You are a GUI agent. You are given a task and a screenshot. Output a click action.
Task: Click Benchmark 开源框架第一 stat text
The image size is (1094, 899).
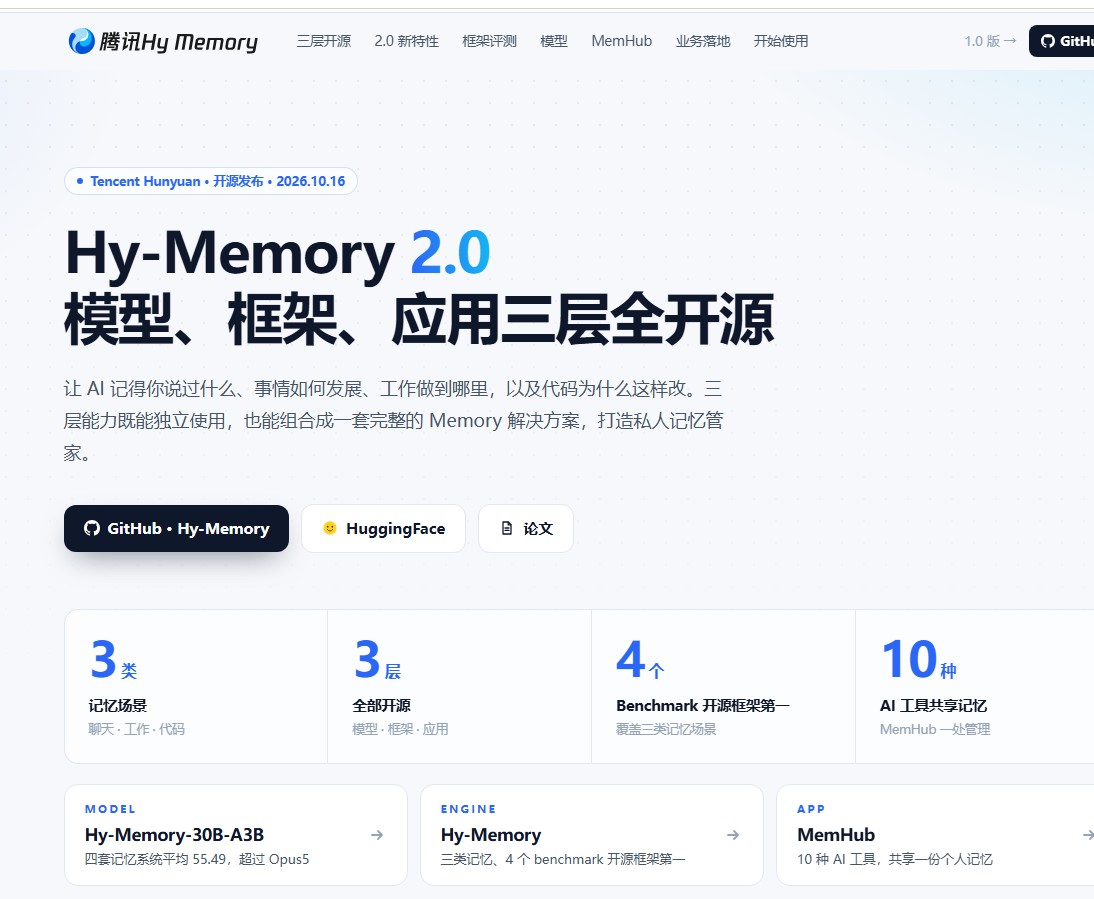(703, 706)
